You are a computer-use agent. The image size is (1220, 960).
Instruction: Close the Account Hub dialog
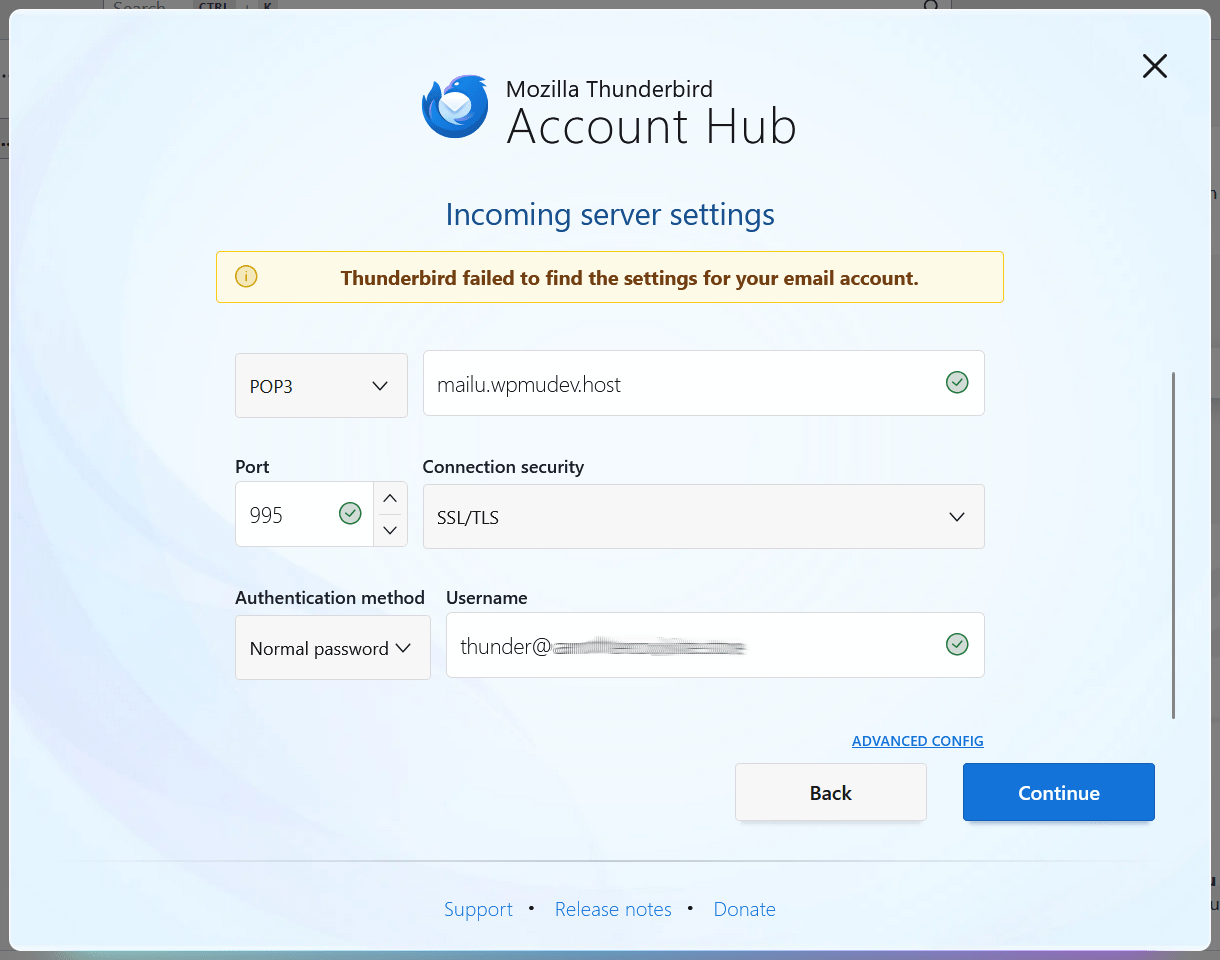pos(1154,66)
